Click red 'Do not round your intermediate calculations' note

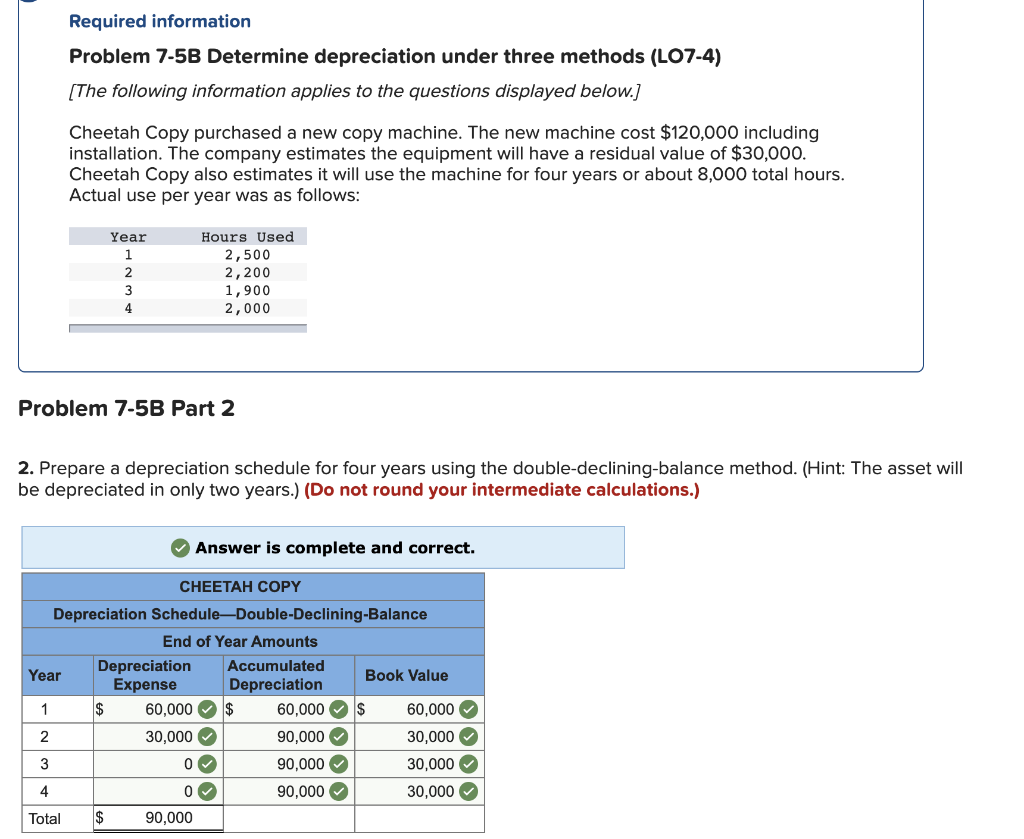coord(502,490)
